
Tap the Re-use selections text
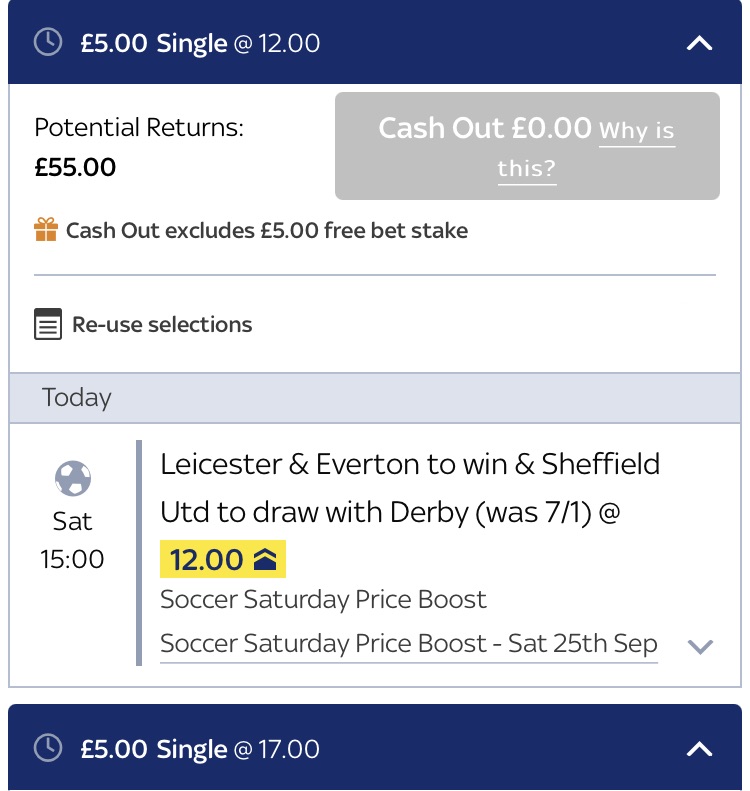click(162, 324)
